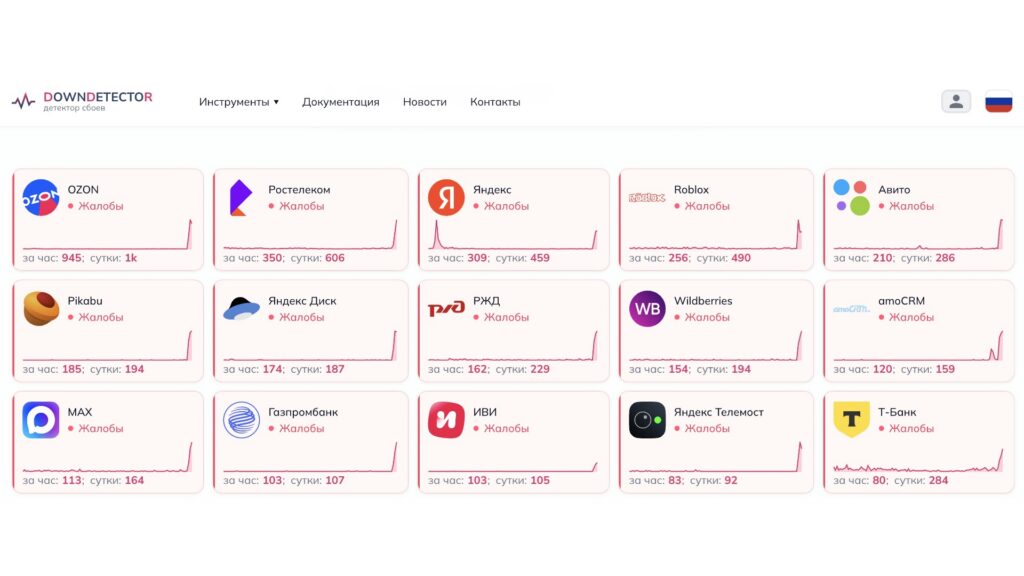Open the Контакты menu item
The image size is (1024, 576).
pyautogui.click(x=495, y=102)
